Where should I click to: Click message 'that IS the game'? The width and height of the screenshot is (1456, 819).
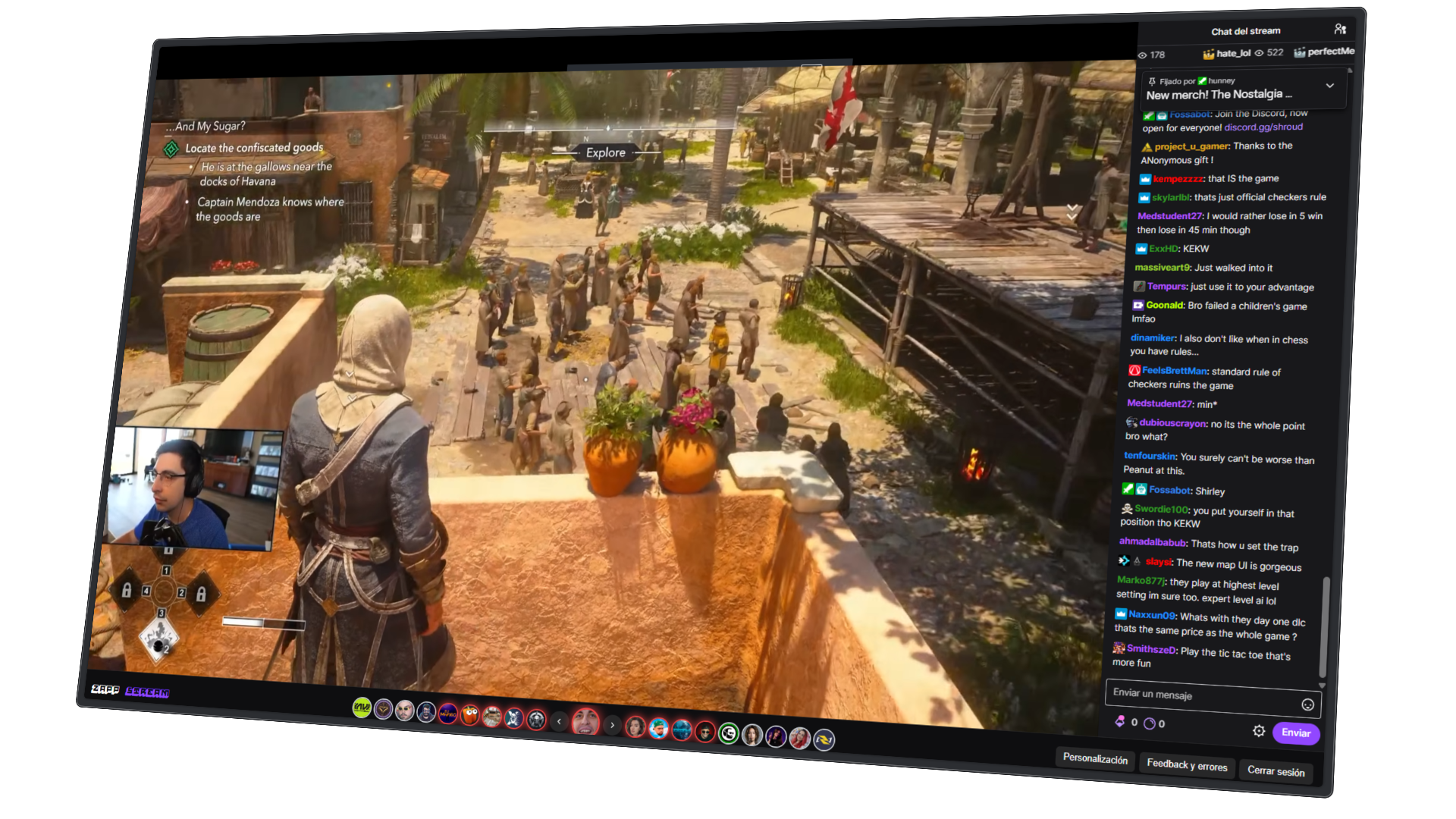click(1243, 179)
